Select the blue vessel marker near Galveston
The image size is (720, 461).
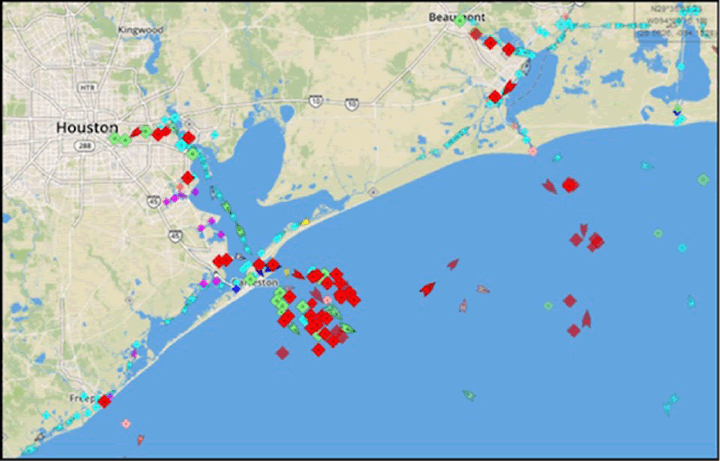click(x=236, y=288)
